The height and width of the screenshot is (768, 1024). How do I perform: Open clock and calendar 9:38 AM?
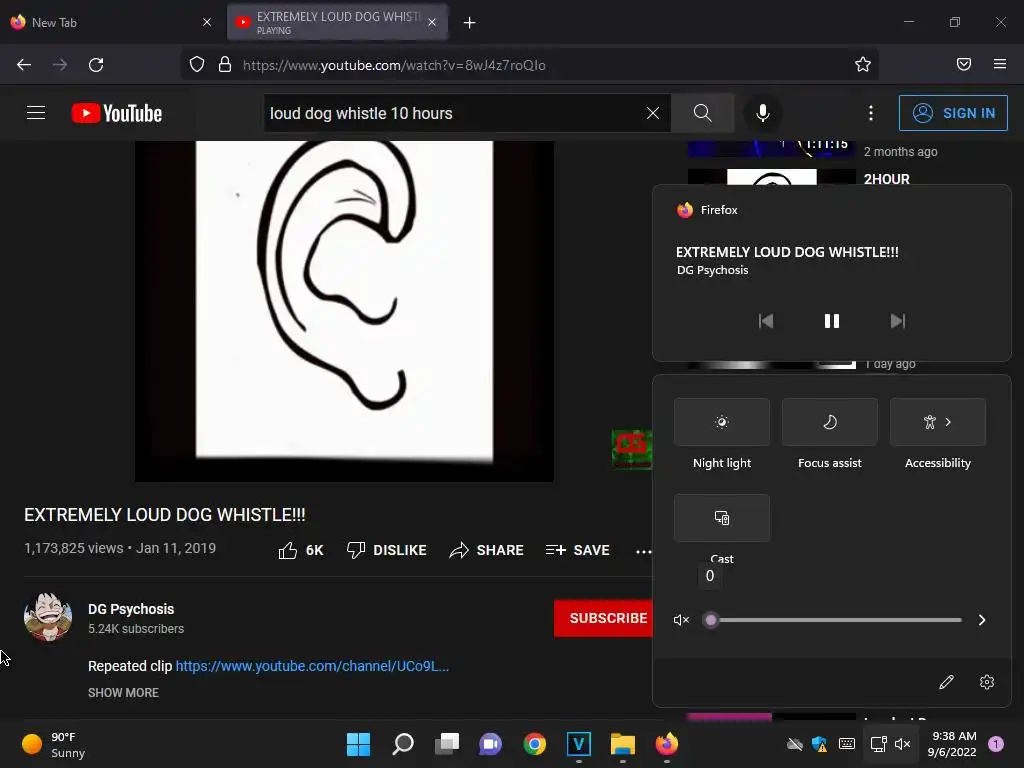pyautogui.click(x=952, y=744)
